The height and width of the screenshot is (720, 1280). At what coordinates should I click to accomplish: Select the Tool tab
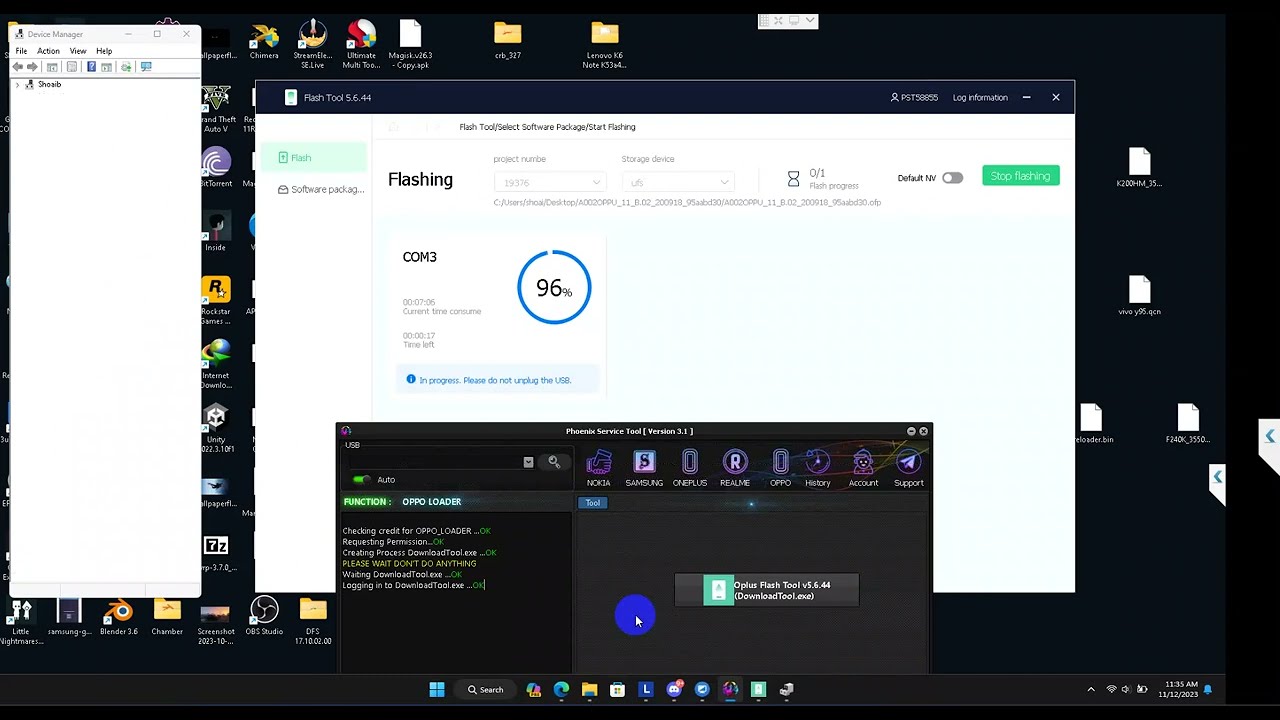[593, 503]
